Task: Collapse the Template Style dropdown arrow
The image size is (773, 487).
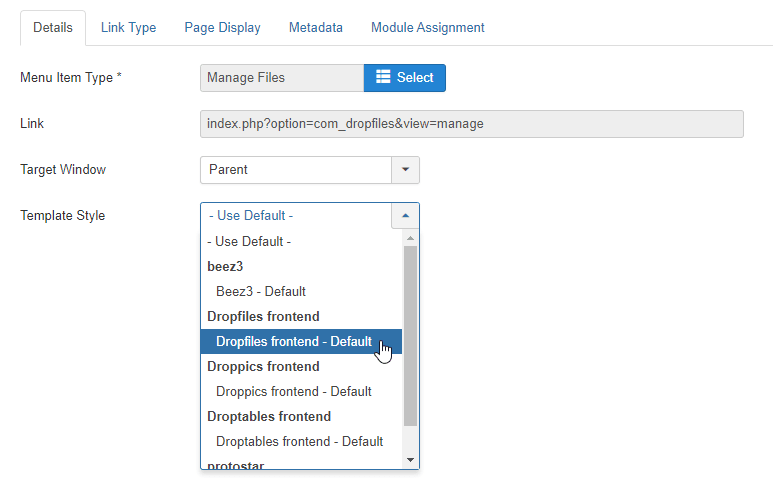Action: pyautogui.click(x=405, y=216)
